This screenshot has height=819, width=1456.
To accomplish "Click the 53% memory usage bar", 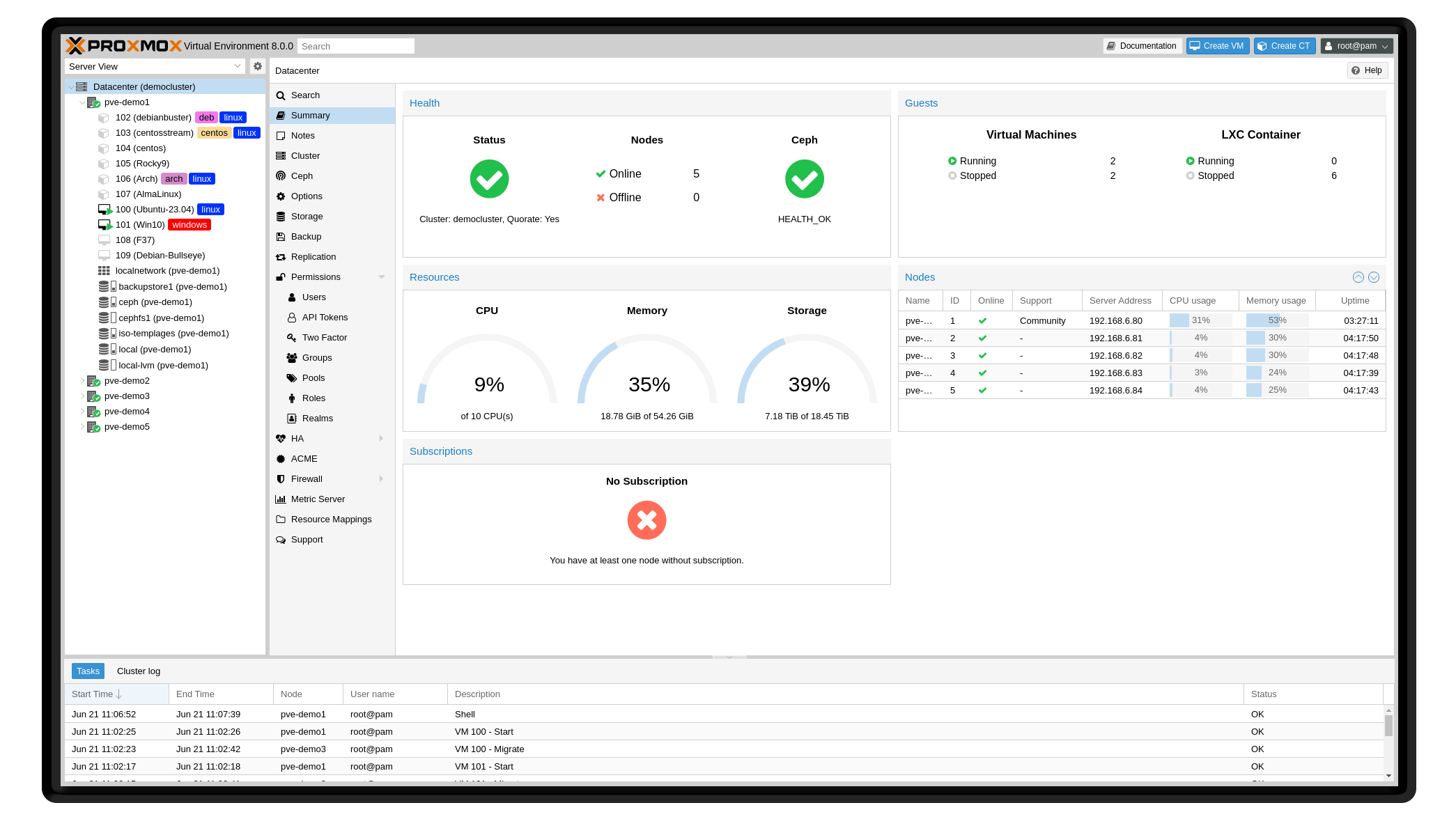I will pos(1276,320).
